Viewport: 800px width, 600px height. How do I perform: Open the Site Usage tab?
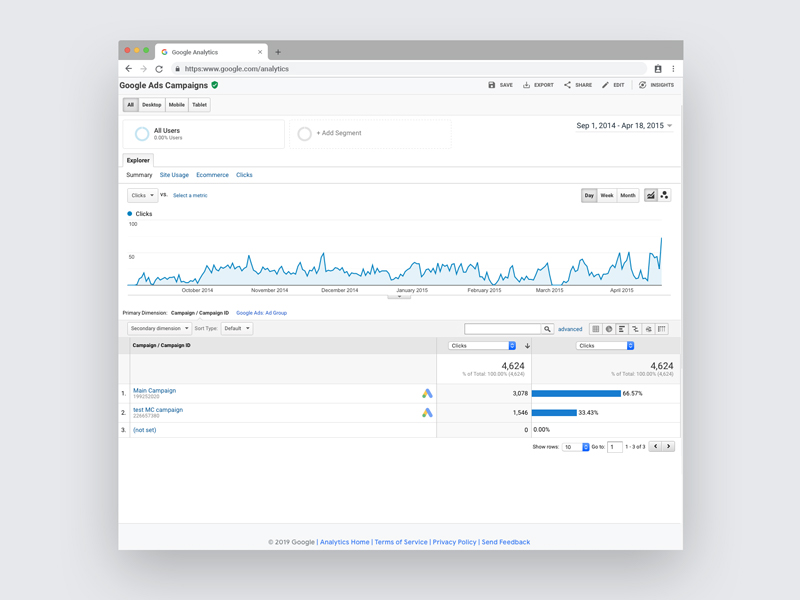(174, 175)
